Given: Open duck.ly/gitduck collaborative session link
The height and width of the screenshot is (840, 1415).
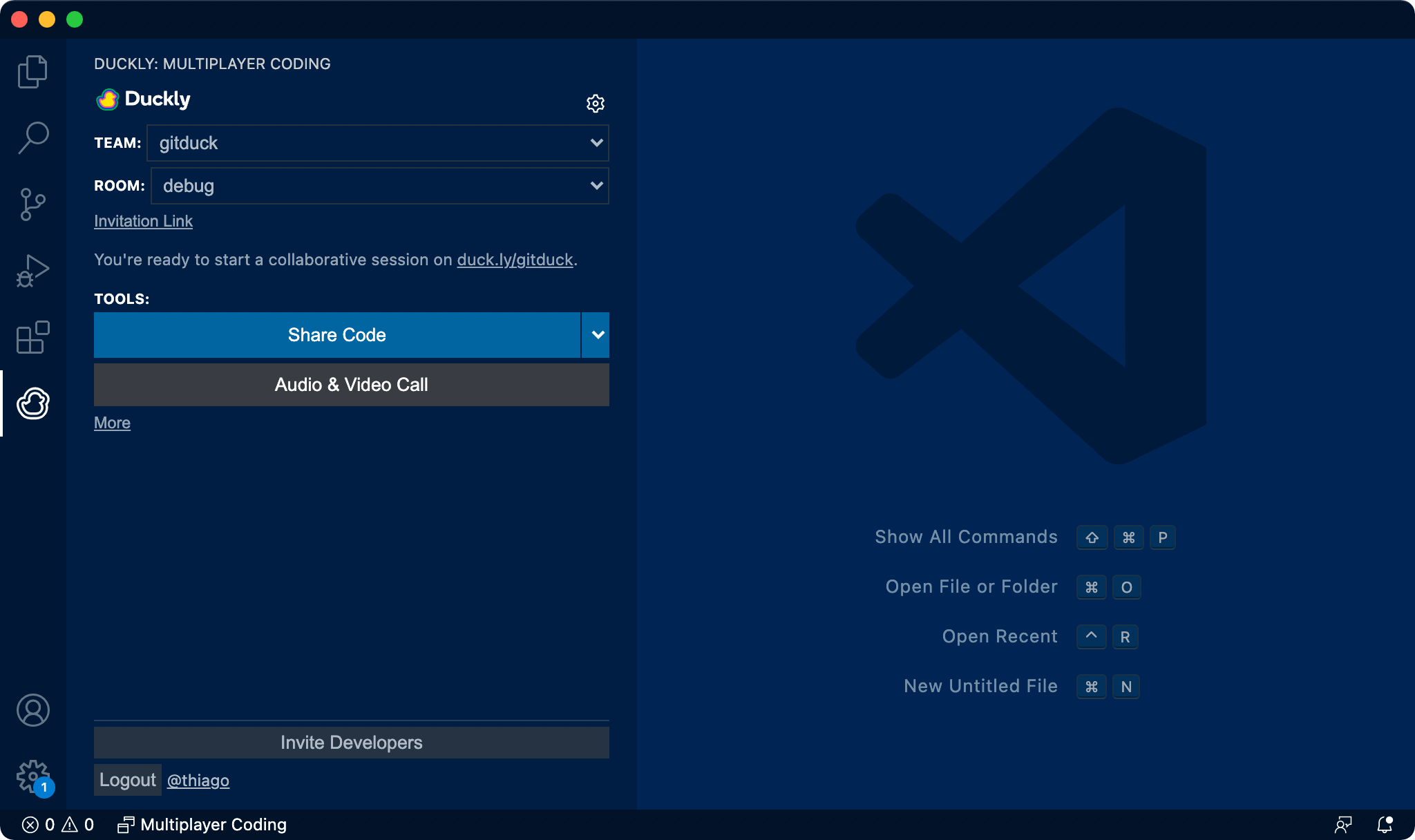Looking at the screenshot, I should click(x=514, y=259).
